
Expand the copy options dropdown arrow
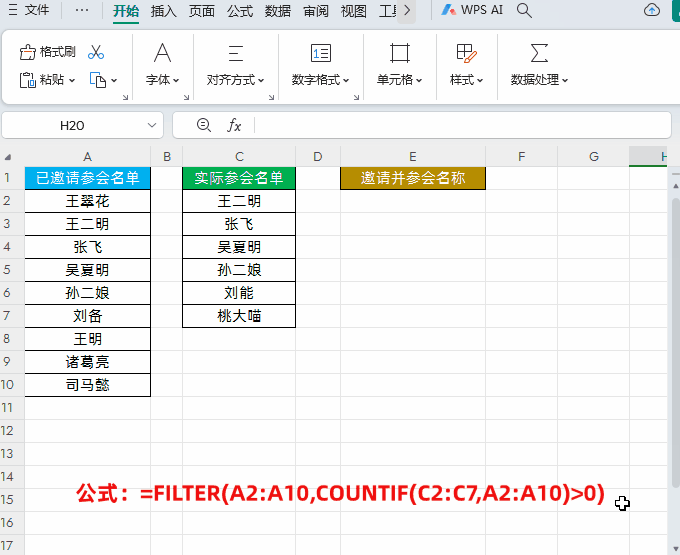[x=114, y=80]
